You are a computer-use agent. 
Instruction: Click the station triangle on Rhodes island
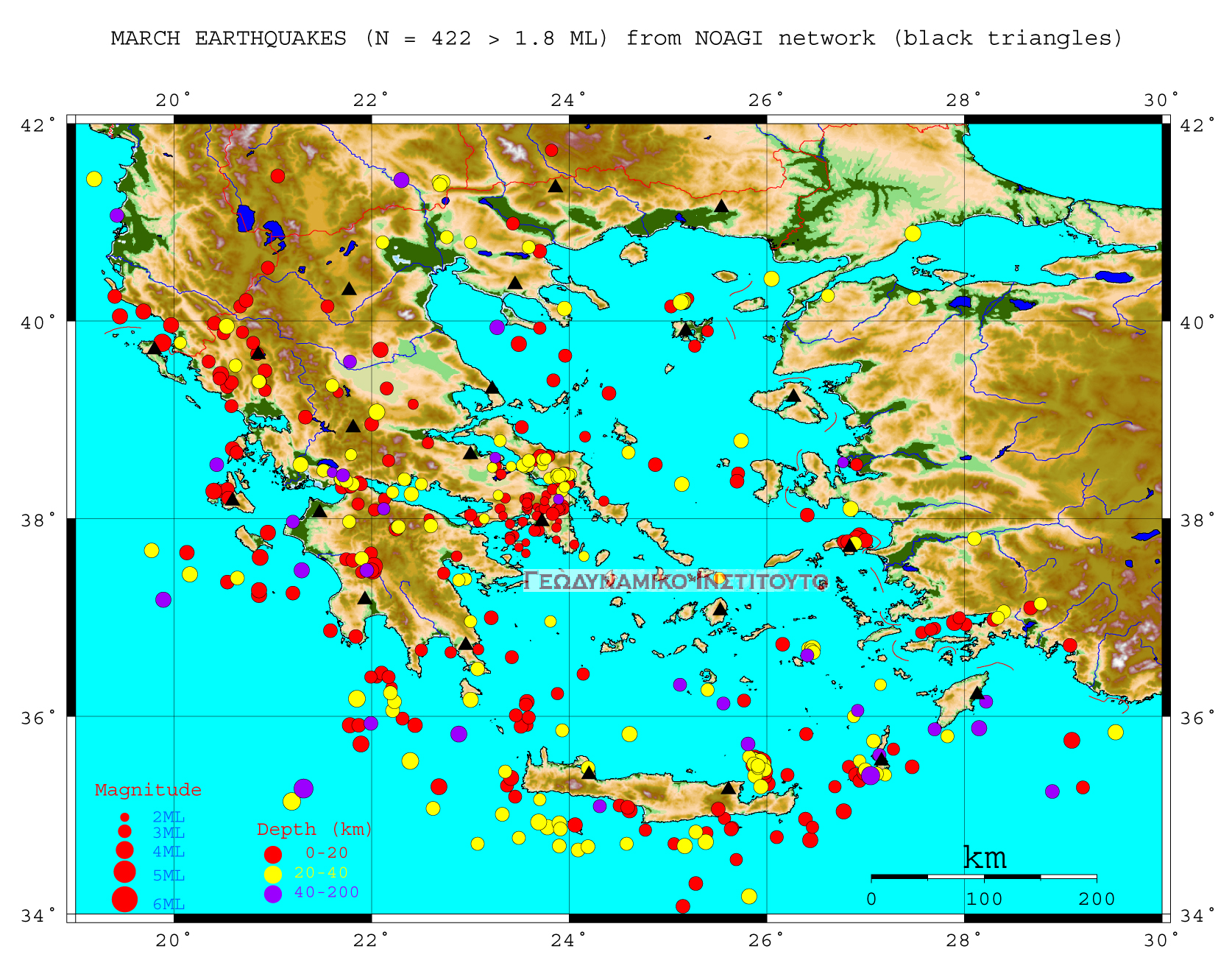click(x=977, y=693)
